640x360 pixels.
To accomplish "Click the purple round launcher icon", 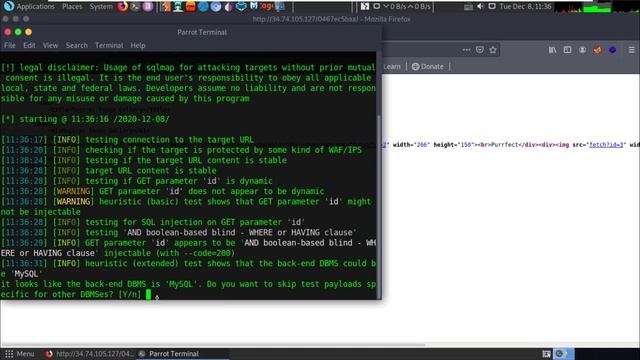I will point(148,6).
